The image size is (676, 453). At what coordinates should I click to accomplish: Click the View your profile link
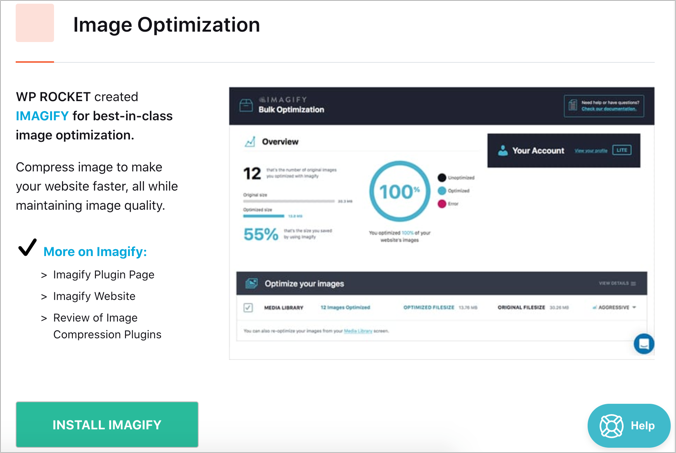(x=590, y=151)
